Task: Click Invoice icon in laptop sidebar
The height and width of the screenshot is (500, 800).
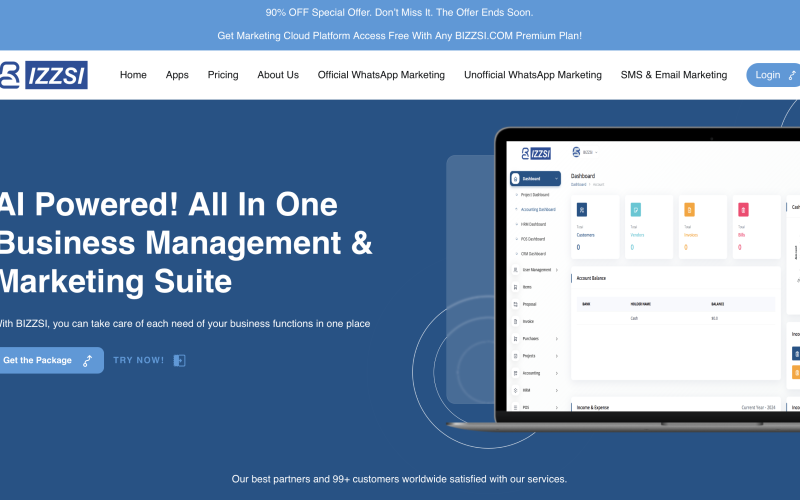Action: (515, 321)
